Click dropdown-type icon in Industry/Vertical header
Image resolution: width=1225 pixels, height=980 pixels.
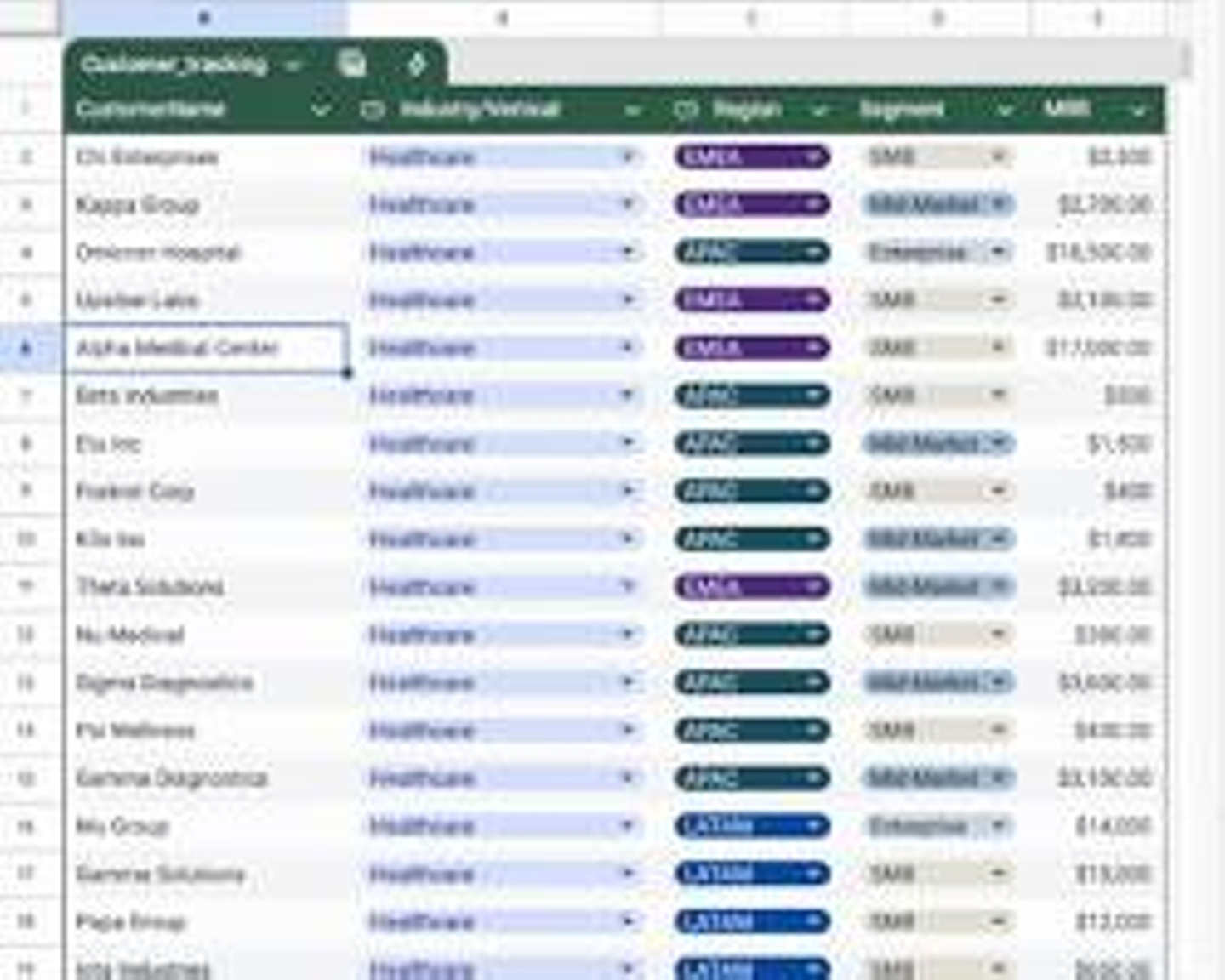click(x=372, y=110)
